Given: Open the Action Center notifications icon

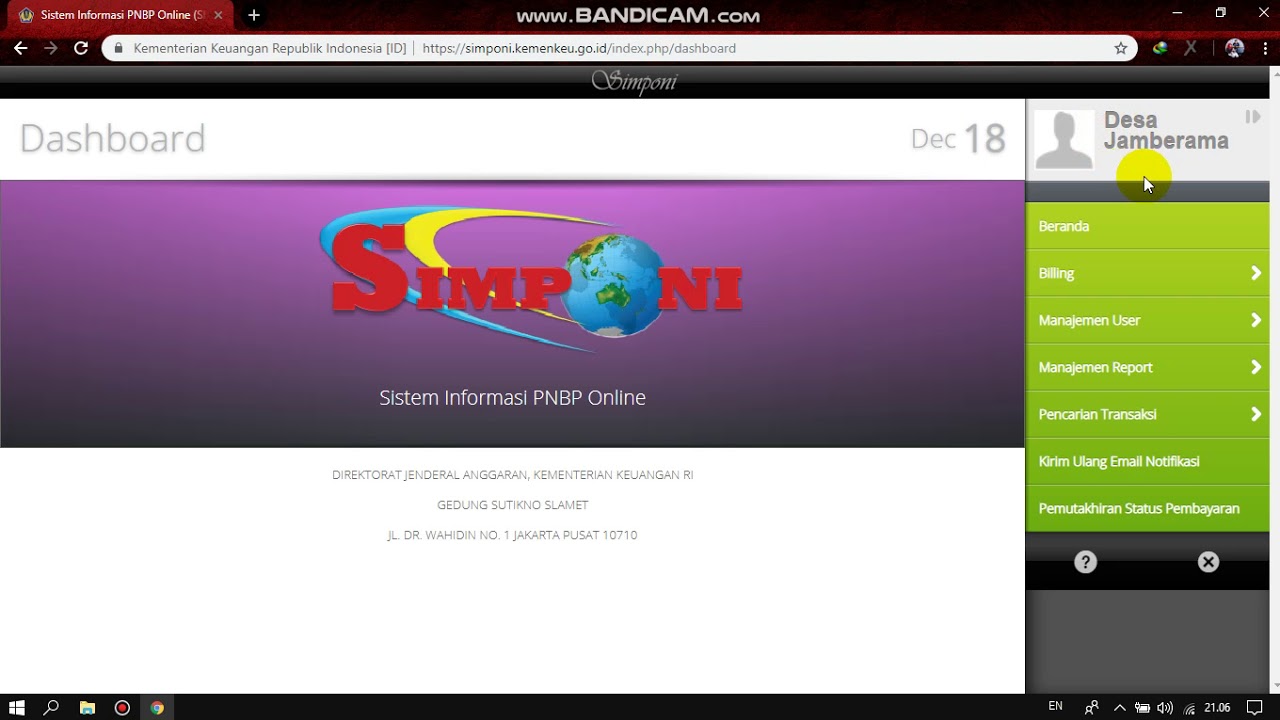Looking at the screenshot, I should click(x=1256, y=707).
